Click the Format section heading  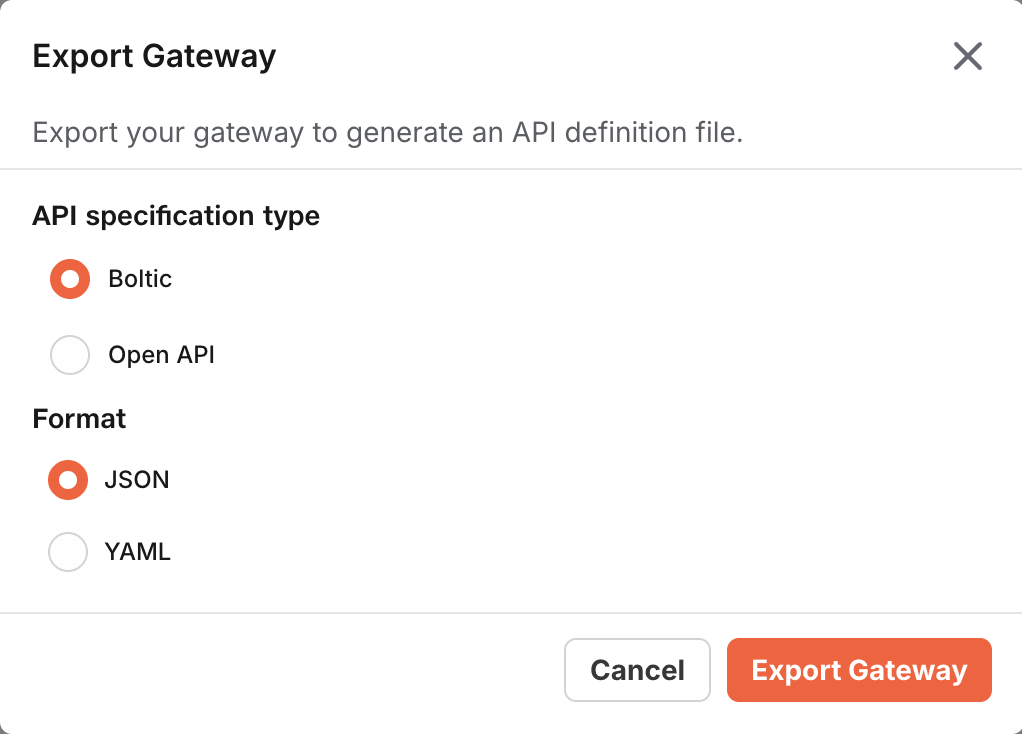(x=79, y=419)
